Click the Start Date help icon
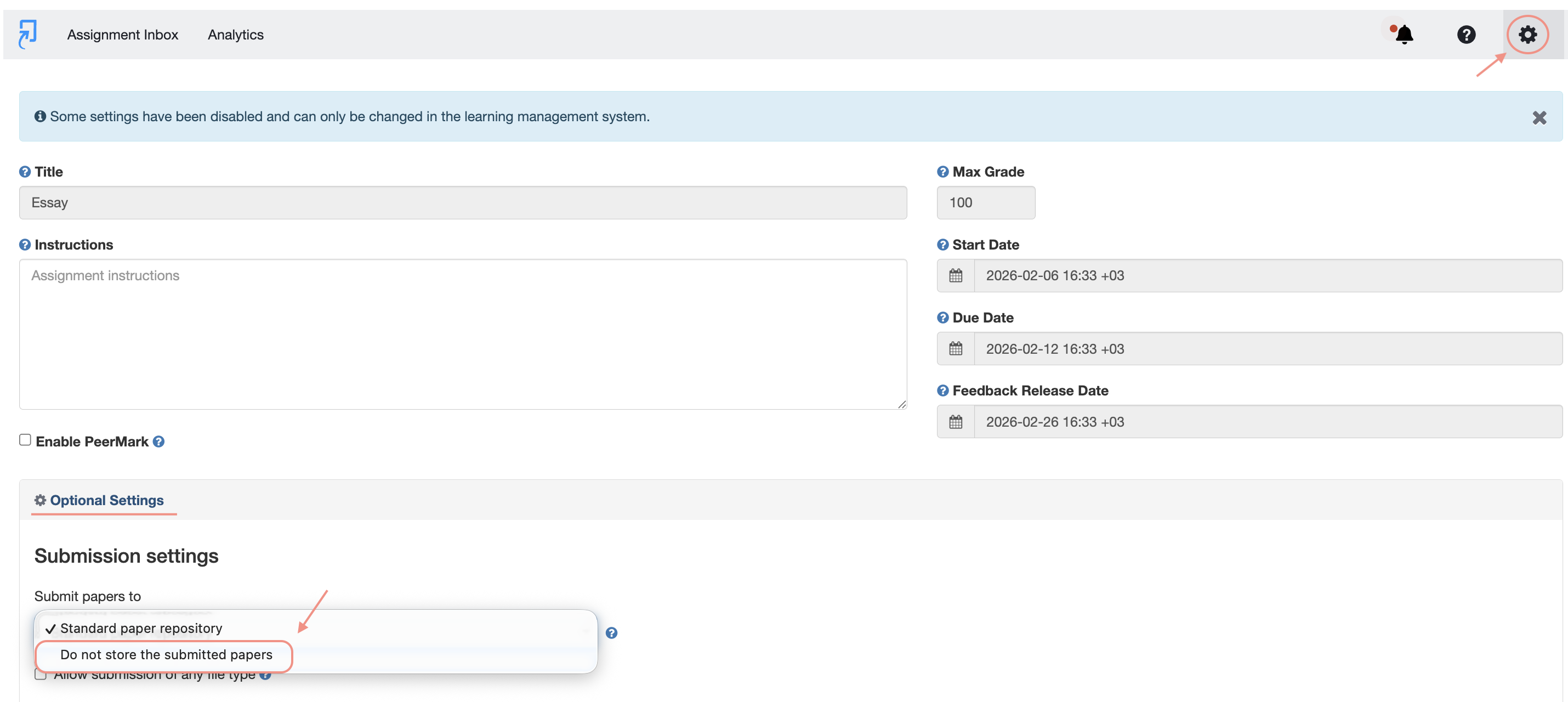1568x702 pixels. [942, 245]
